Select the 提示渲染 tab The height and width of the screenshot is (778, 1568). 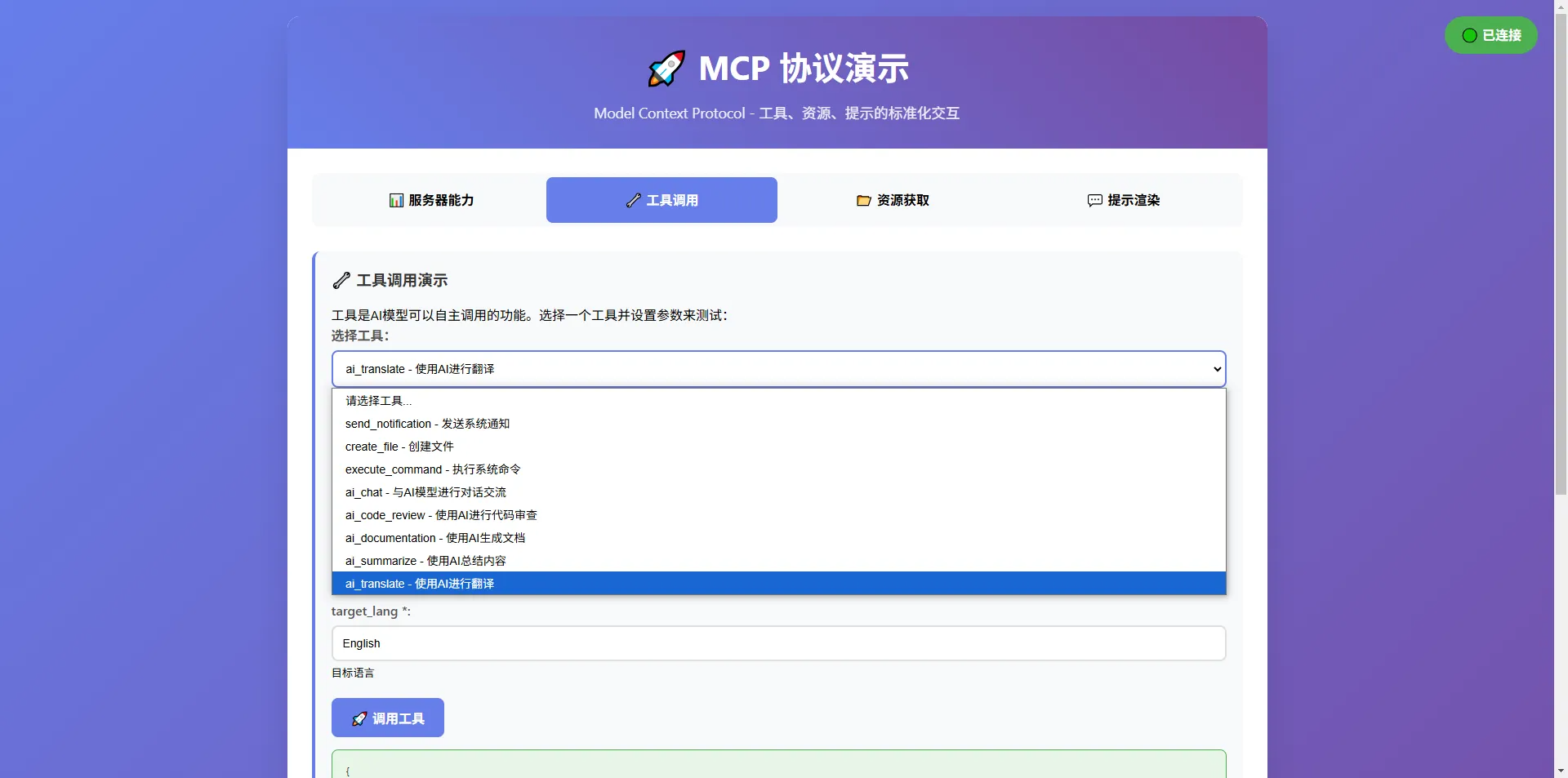1123,200
